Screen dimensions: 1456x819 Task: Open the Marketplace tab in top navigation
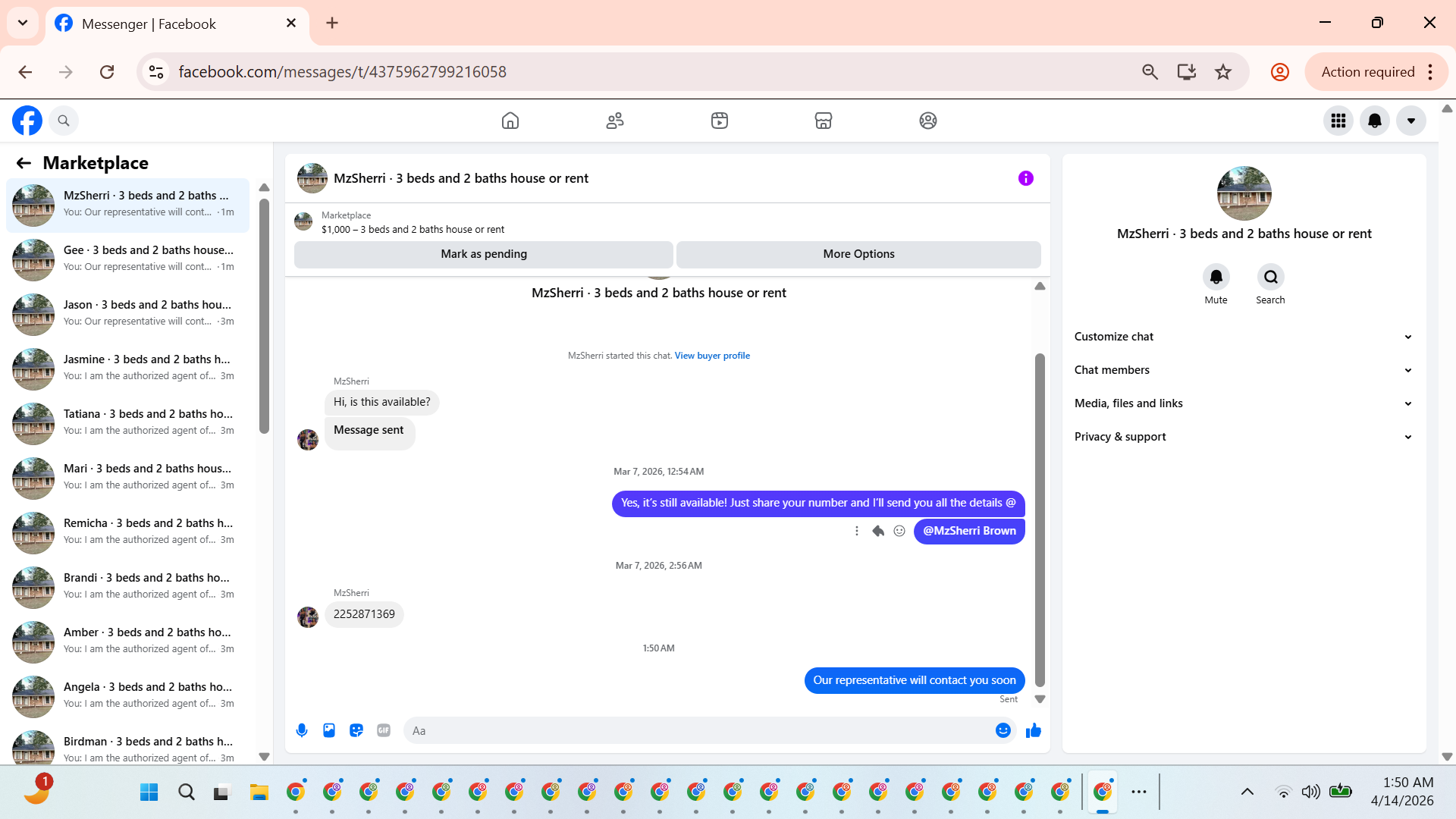point(823,121)
